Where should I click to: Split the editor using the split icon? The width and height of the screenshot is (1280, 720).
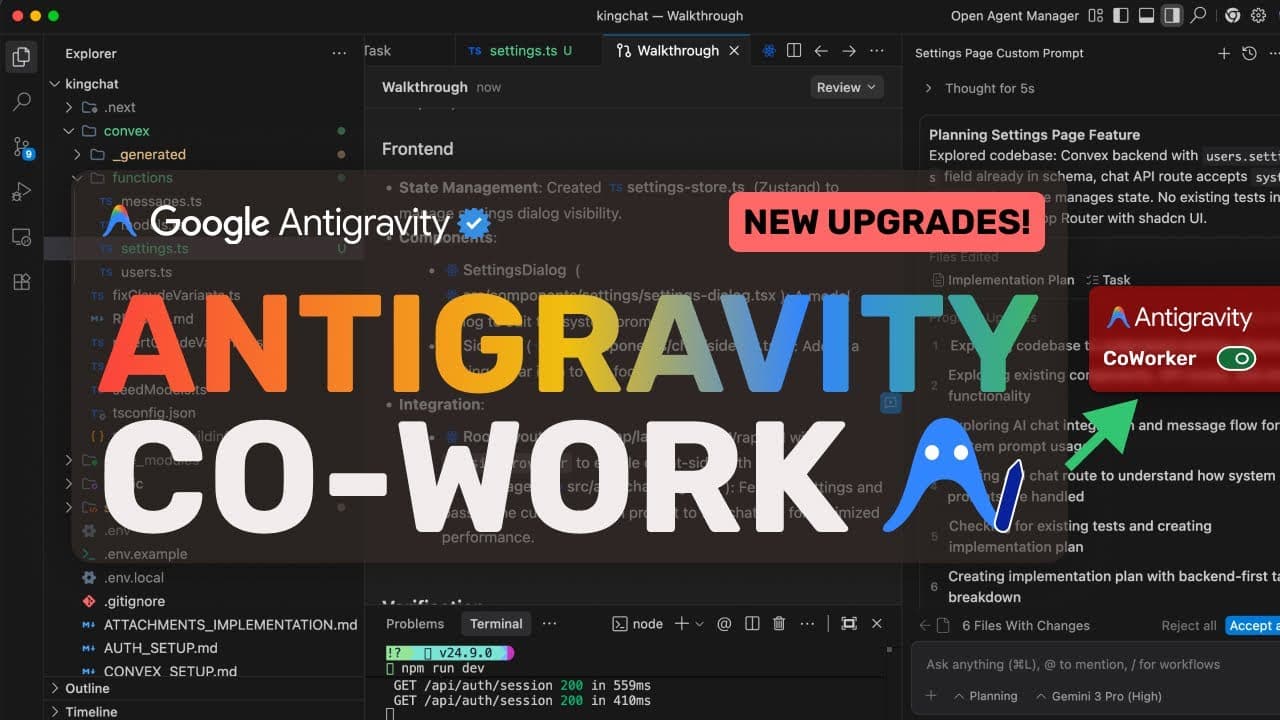(x=794, y=51)
